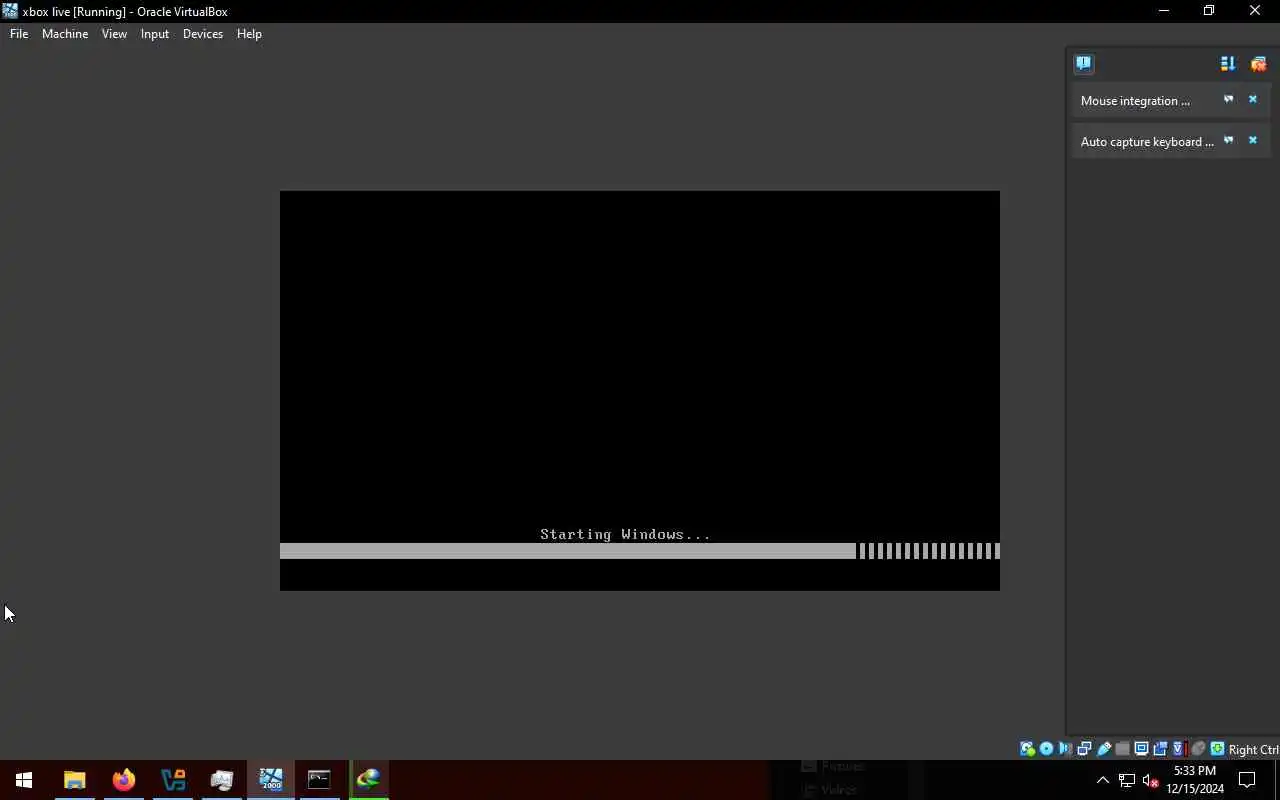Click the CPU virtualization status indicator

pos(1178,749)
